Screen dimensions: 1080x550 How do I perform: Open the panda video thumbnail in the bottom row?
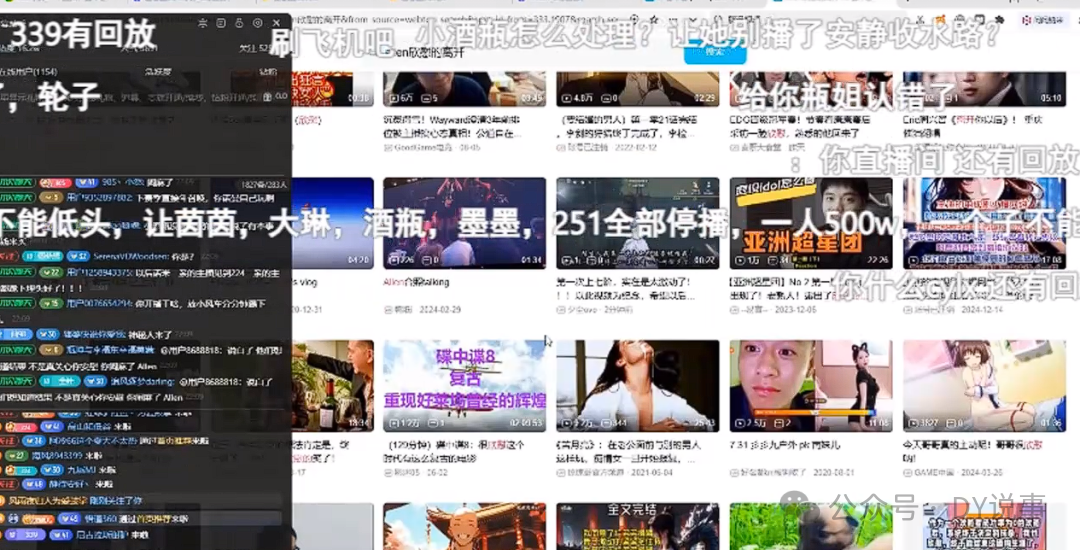(x=811, y=526)
